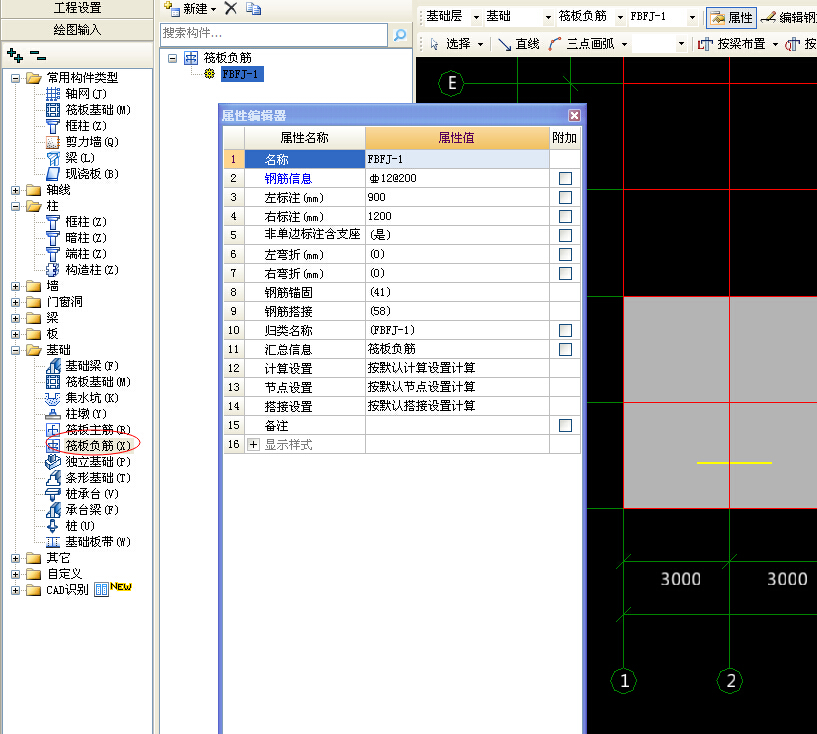Select 承台梁(F) item
The height and width of the screenshot is (734, 817).
82,509
